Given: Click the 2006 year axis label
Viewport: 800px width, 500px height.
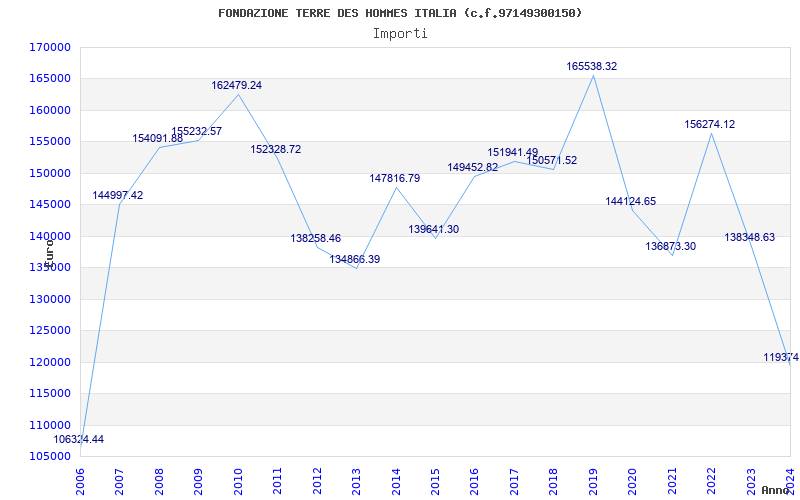Looking at the screenshot, I should coord(80,481).
